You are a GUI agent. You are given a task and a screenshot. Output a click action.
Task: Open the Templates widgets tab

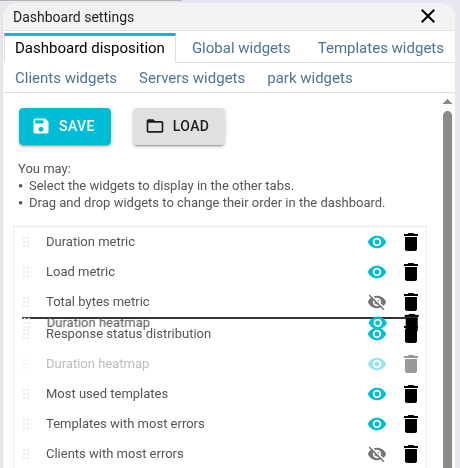pyautogui.click(x=381, y=48)
